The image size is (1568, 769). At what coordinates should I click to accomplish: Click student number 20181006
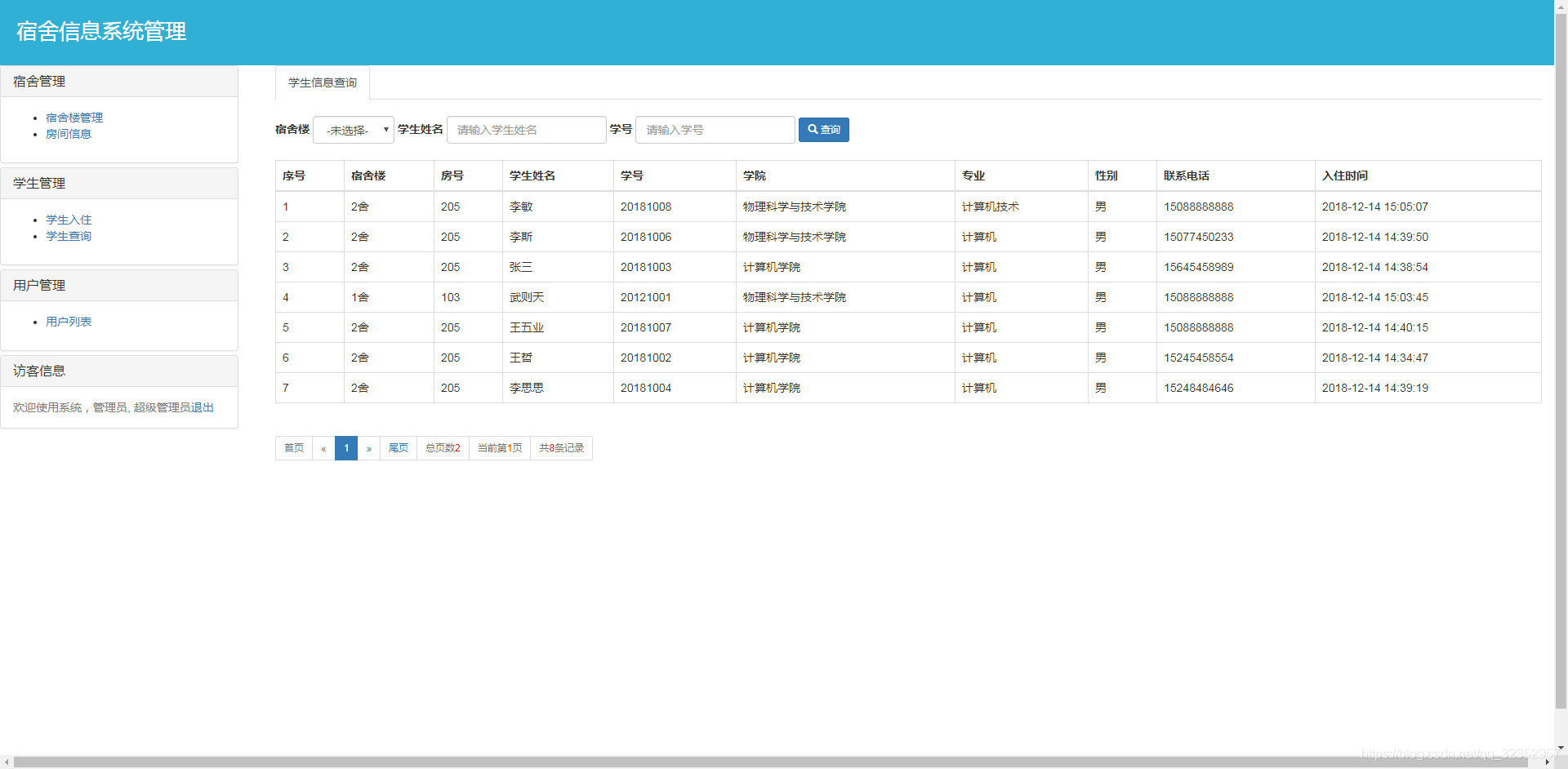(x=646, y=237)
